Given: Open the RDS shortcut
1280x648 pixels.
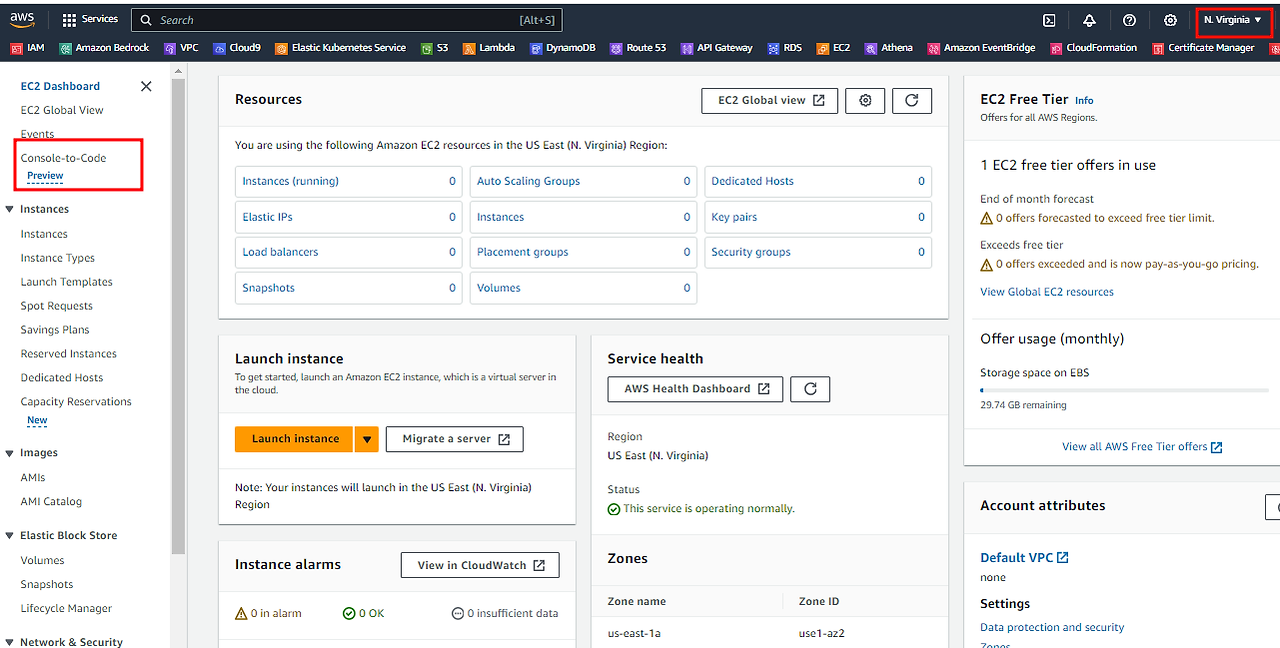Looking at the screenshot, I should pyautogui.click(x=785, y=48).
